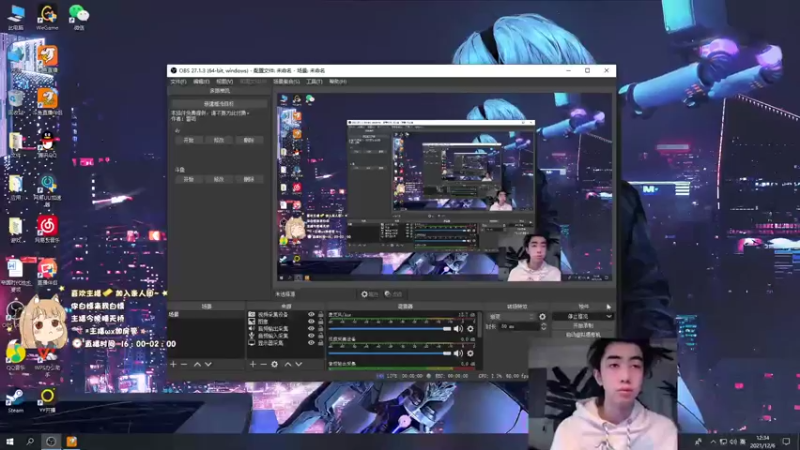Select the 音频输入采集 source row
The width and height of the screenshot is (800, 450).
[x=286, y=336]
